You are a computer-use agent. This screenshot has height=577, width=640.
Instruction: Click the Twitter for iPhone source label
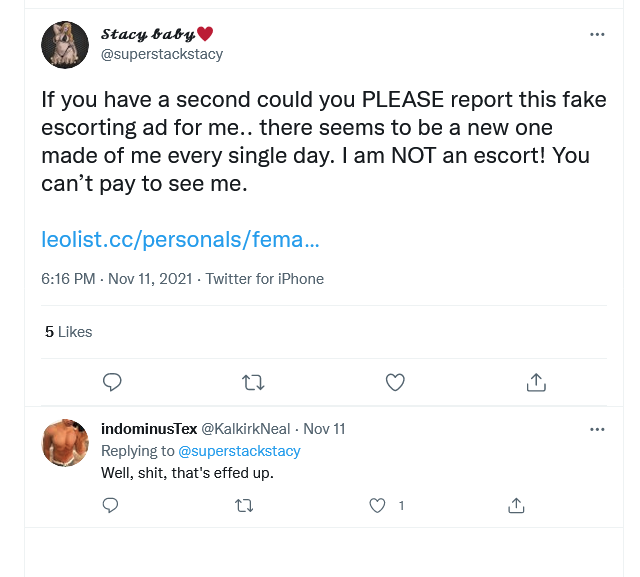click(x=265, y=279)
